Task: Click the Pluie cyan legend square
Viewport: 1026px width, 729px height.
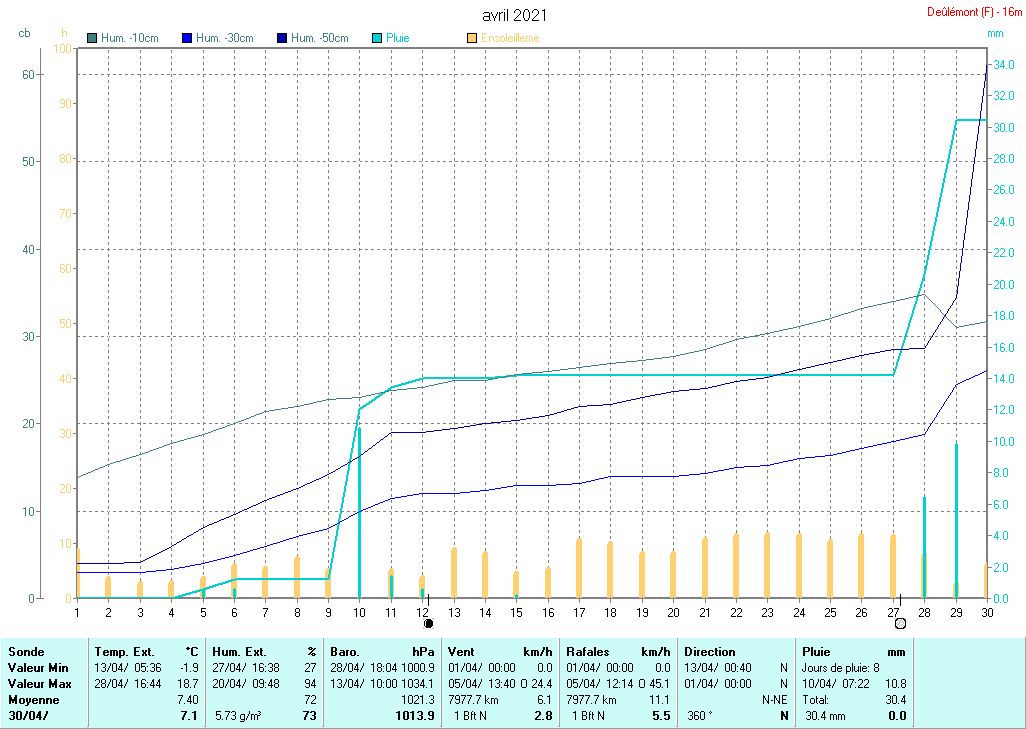Action: (x=377, y=38)
